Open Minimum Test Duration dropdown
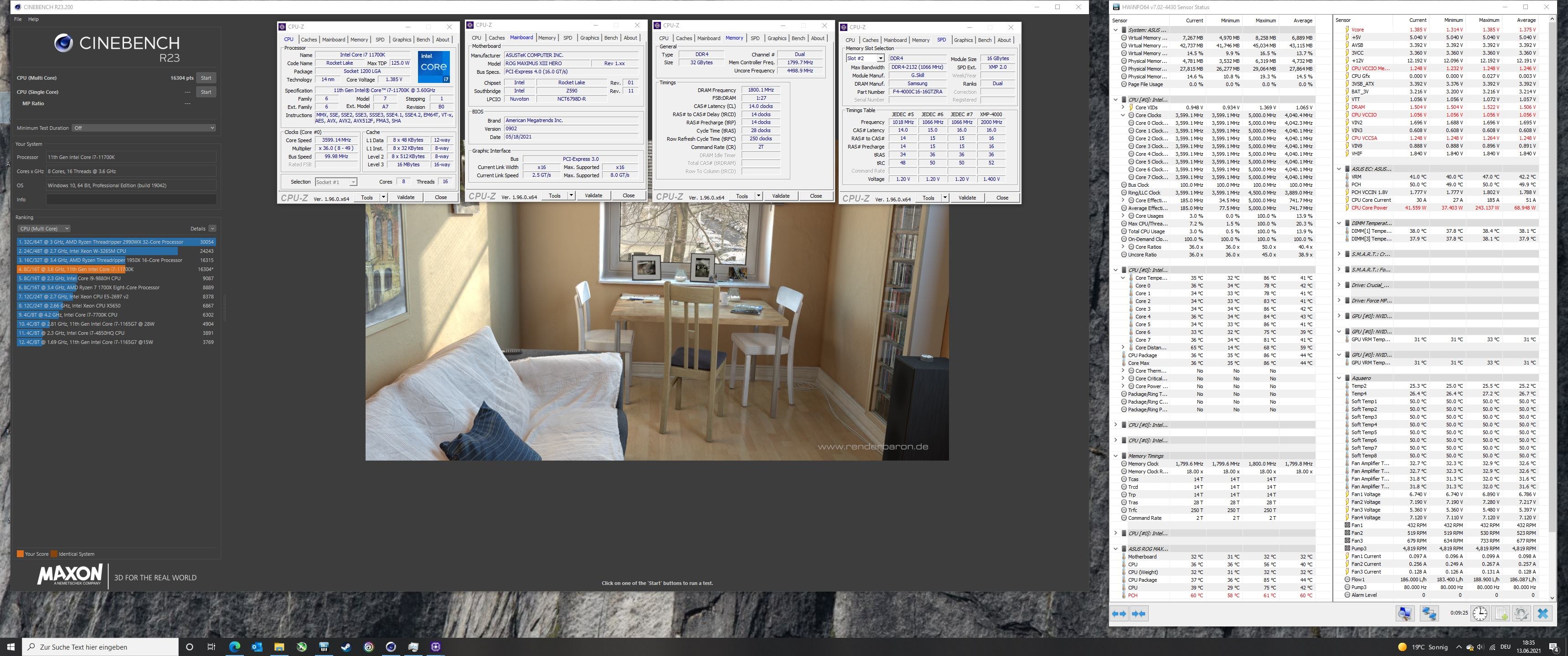 (x=144, y=128)
